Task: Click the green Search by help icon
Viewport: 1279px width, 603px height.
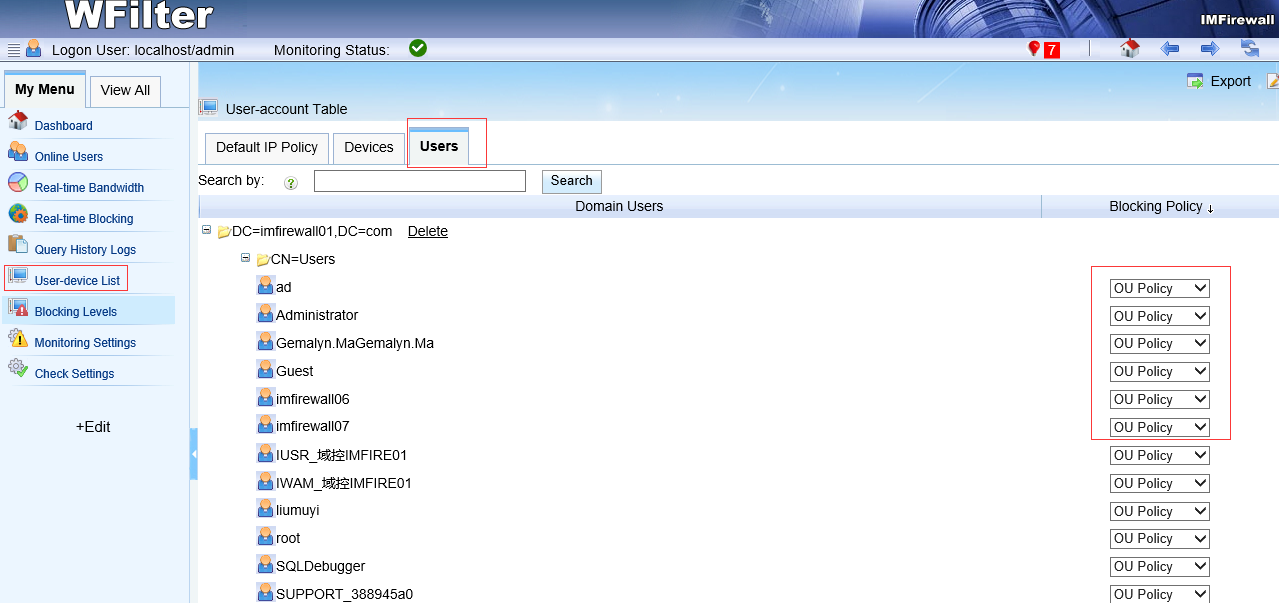Action: (291, 183)
